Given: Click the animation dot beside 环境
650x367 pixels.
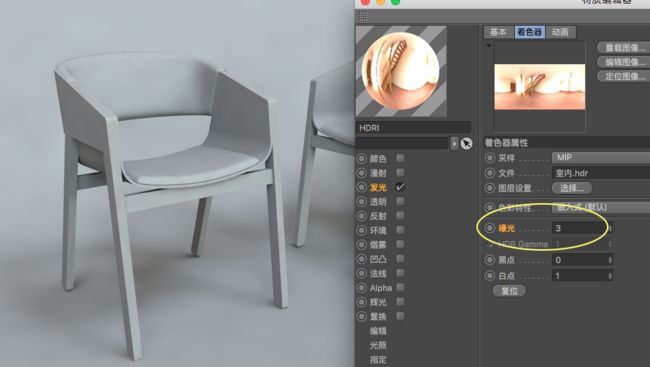Looking at the screenshot, I should [x=361, y=231].
